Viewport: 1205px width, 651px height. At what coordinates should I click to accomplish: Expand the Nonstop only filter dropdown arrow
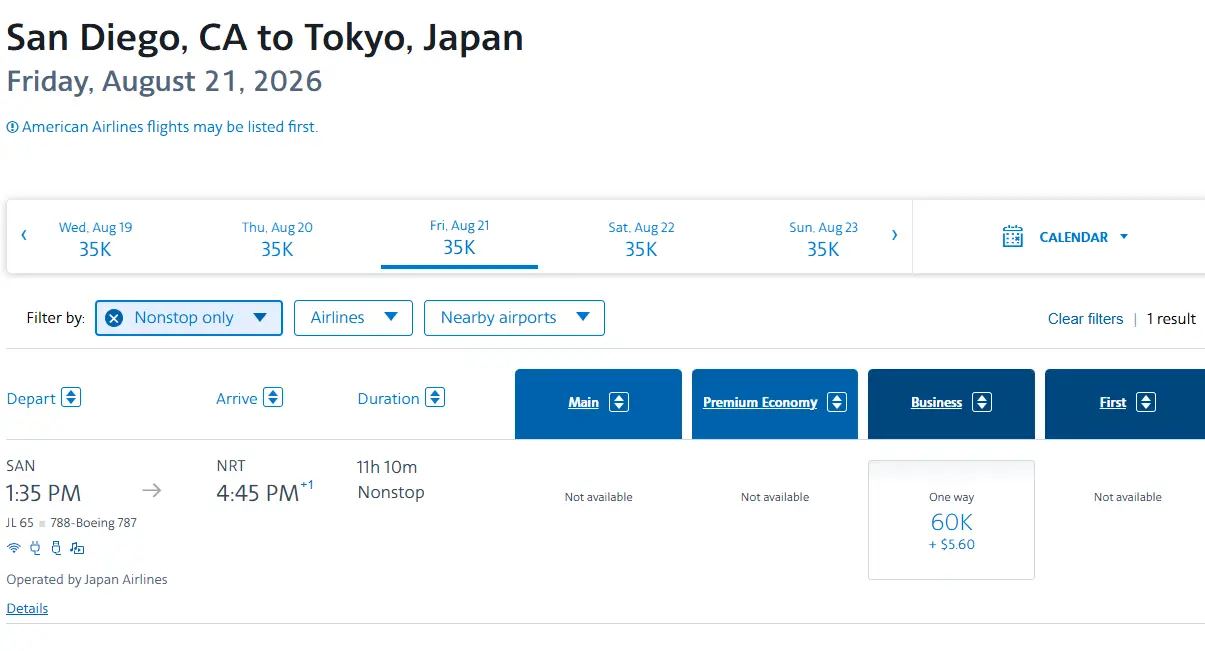[x=260, y=318]
